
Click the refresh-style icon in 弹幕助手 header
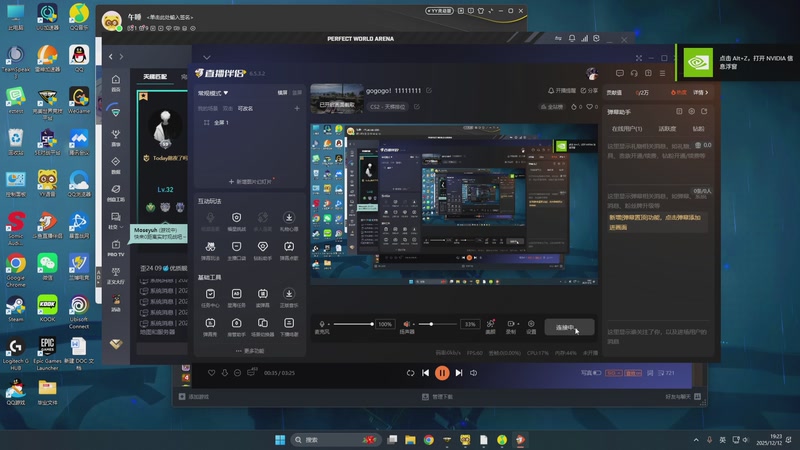pos(704,111)
